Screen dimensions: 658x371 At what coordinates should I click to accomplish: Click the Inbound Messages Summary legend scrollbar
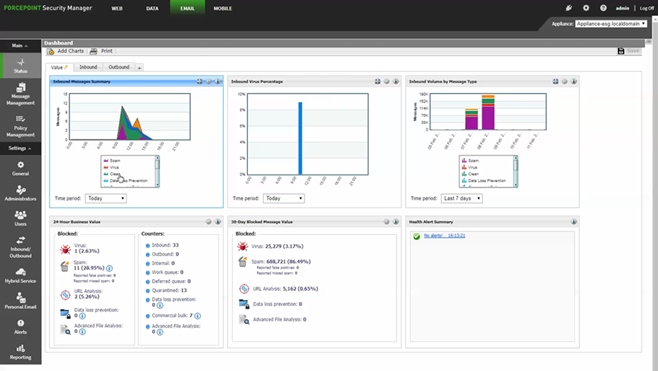(x=157, y=171)
